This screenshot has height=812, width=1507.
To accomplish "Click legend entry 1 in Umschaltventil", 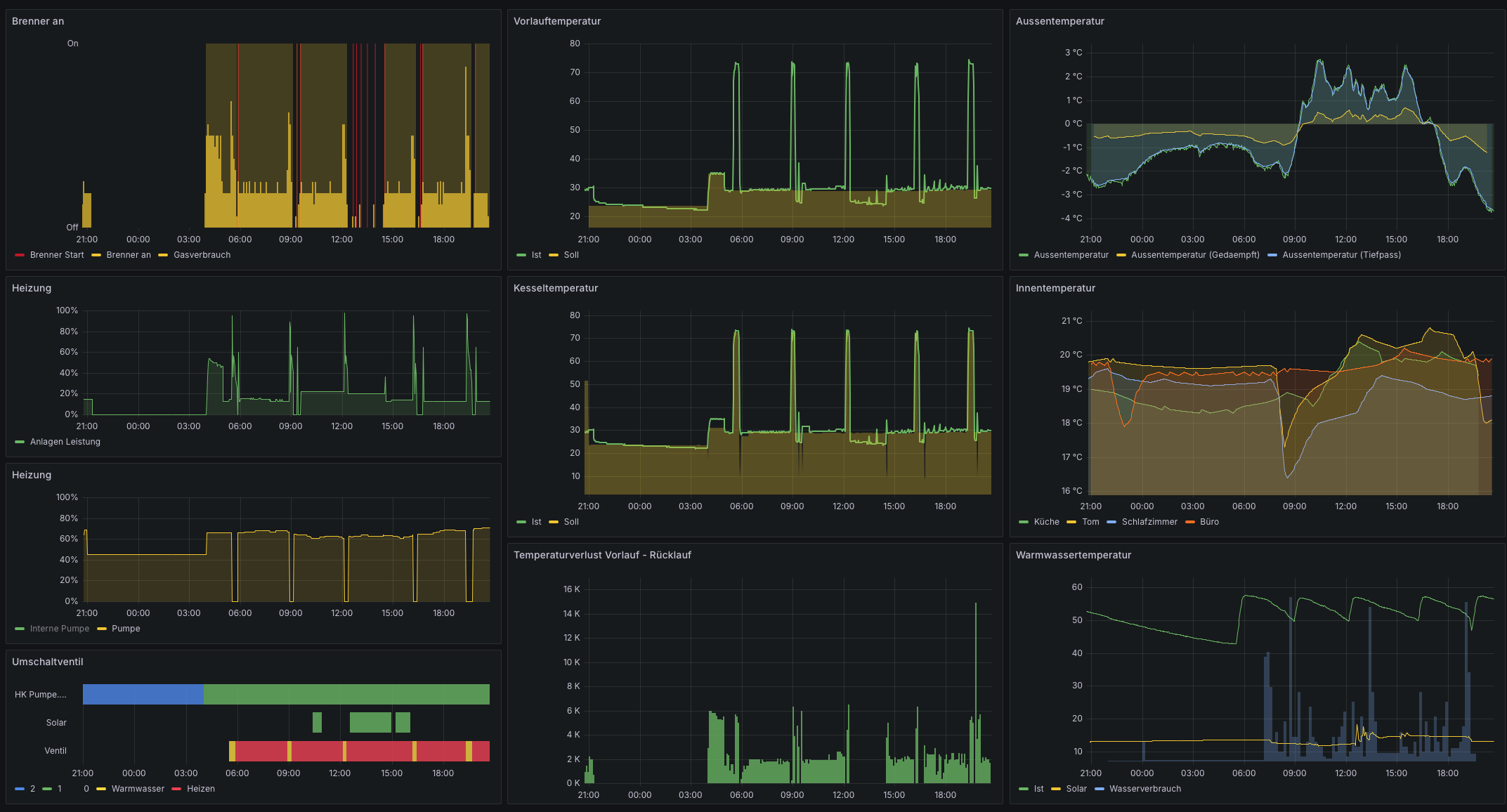I will 60,789.
